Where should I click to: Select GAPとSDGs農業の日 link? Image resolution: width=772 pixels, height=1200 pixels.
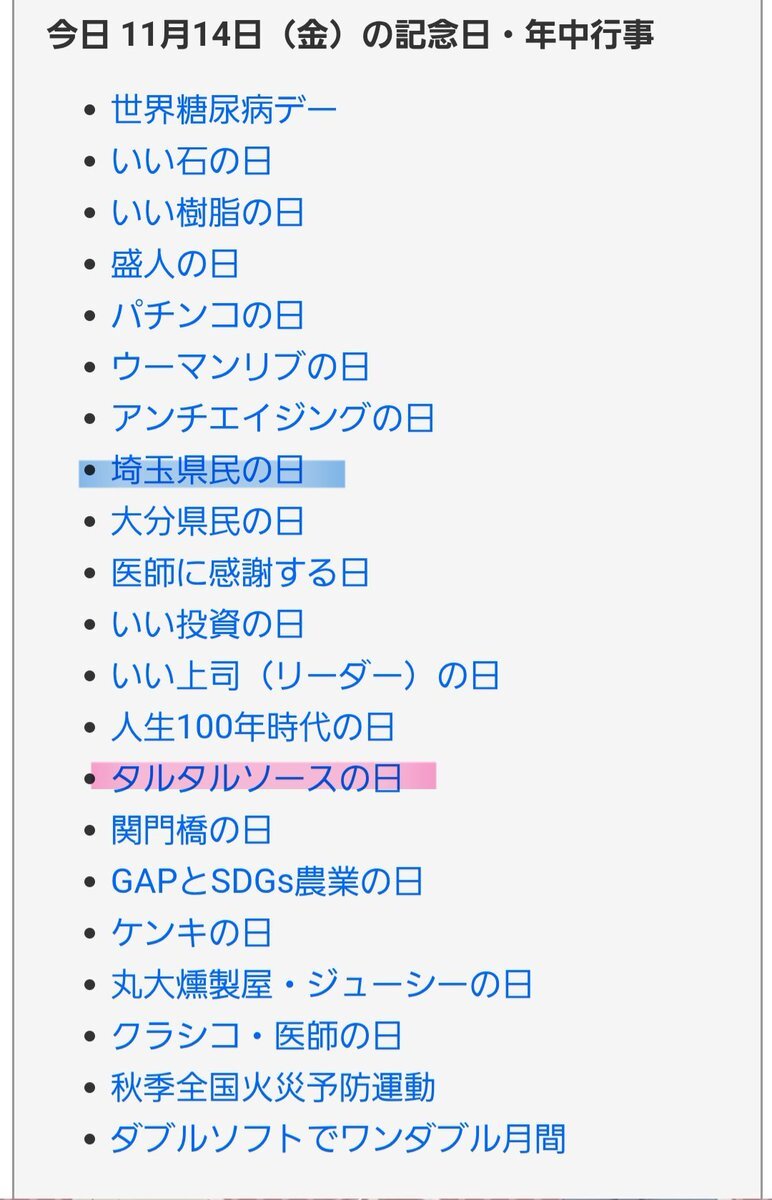[x=267, y=882]
